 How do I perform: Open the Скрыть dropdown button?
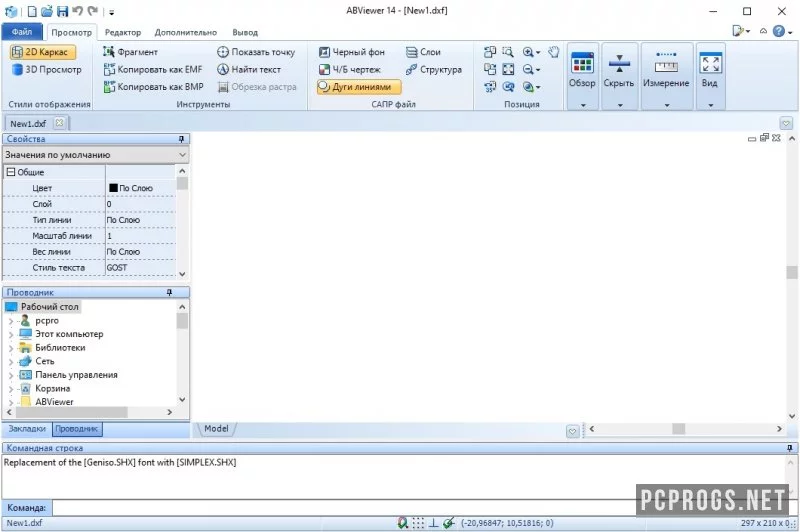click(x=619, y=77)
